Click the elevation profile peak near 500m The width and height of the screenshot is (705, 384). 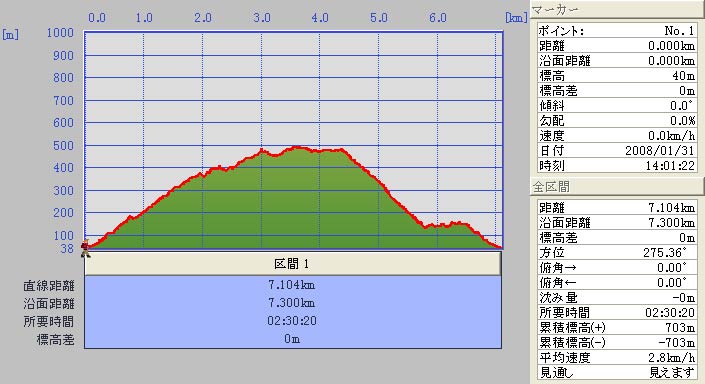(x=295, y=147)
